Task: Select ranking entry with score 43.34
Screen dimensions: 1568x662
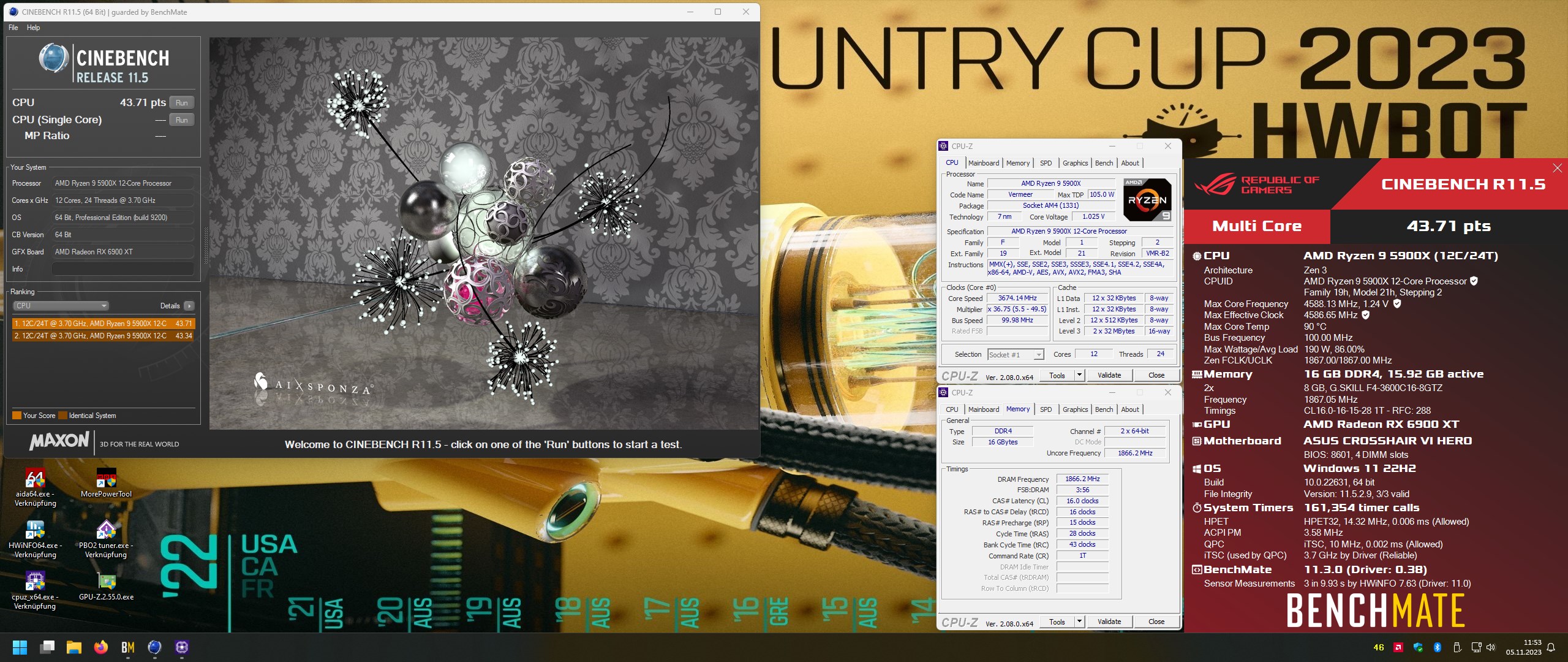Action: [x=103, y=336]
